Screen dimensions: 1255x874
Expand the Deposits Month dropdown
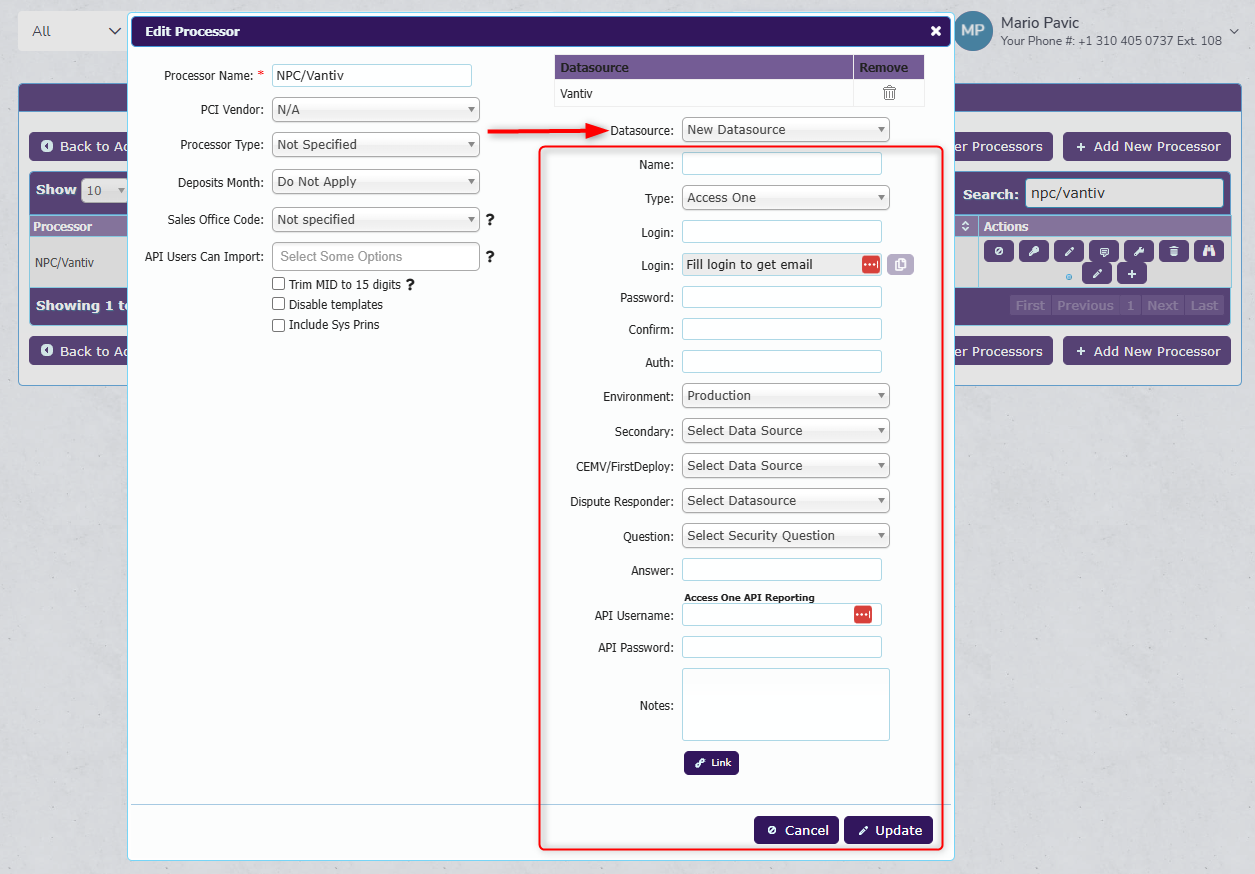376,182
